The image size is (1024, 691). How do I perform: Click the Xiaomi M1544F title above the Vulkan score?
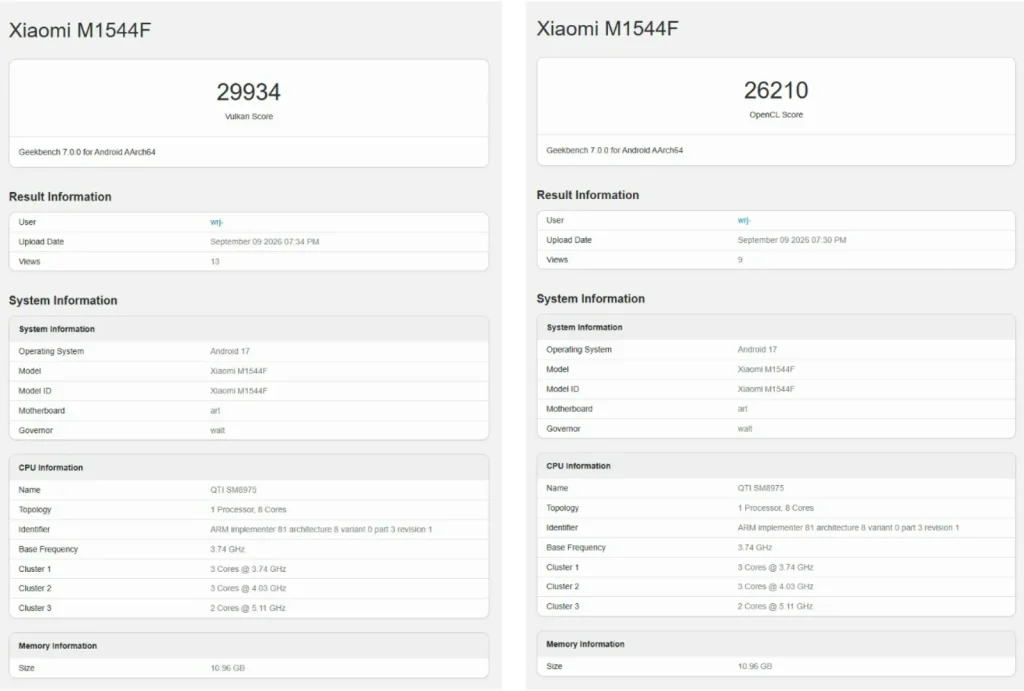[x=80, y=30]
